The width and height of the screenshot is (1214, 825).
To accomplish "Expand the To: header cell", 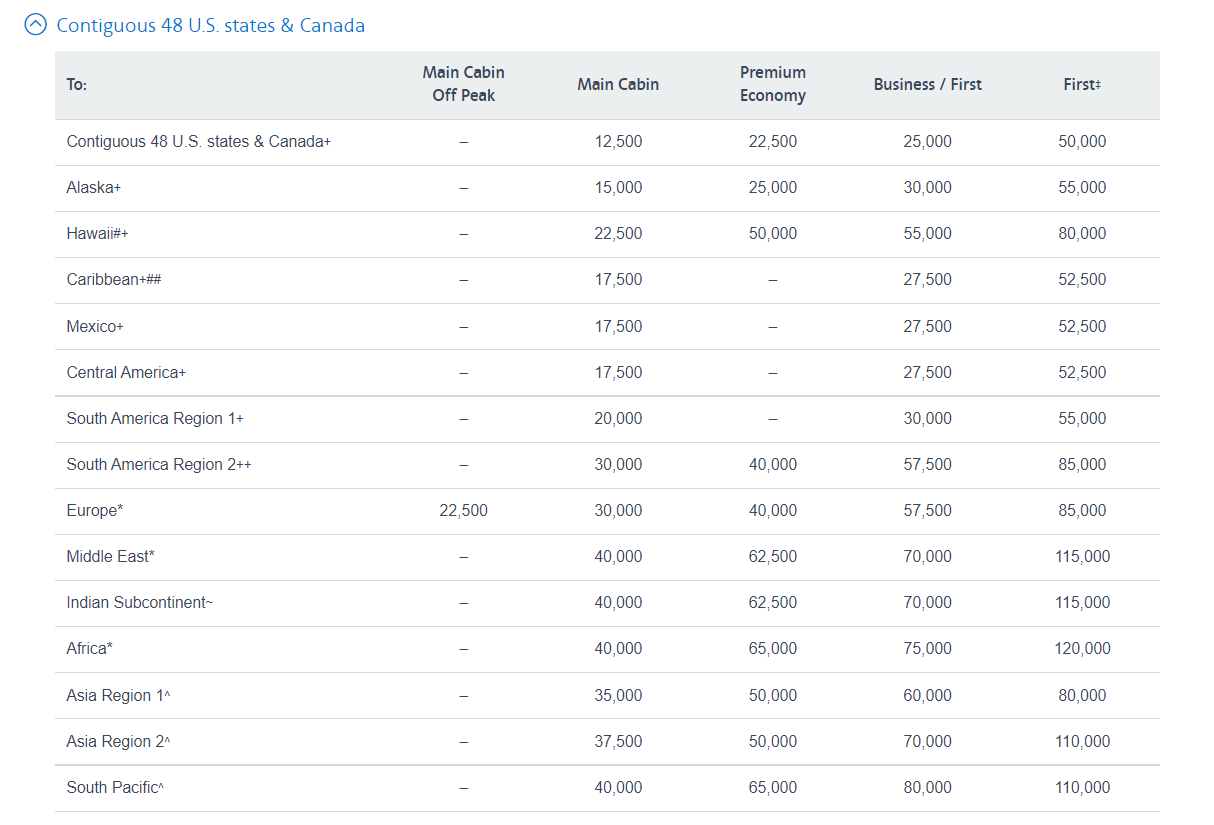I will click(x=78, y=84).
